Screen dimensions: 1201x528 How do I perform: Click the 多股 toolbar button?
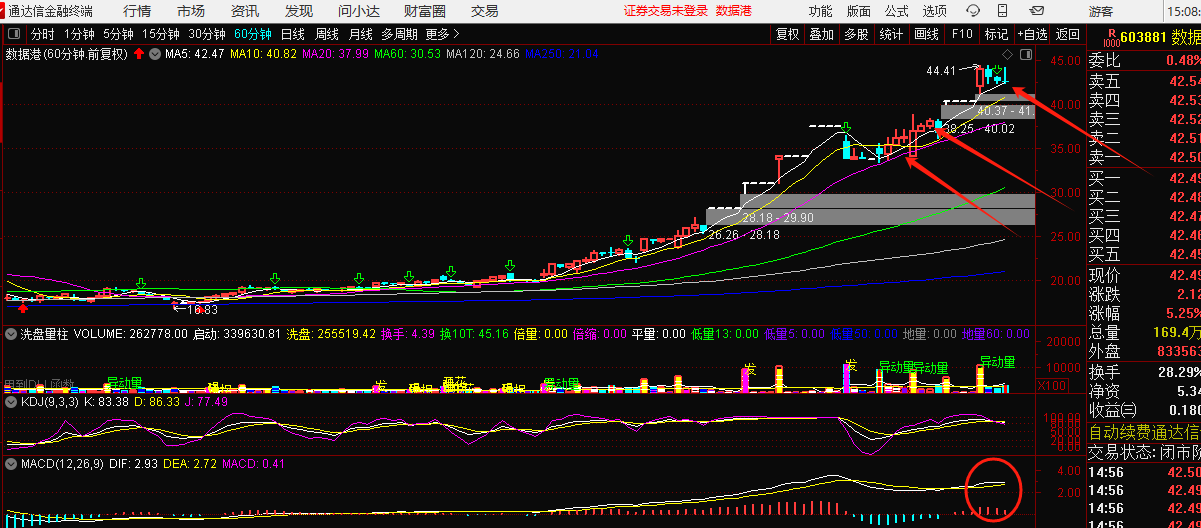[x=856, y=34]
